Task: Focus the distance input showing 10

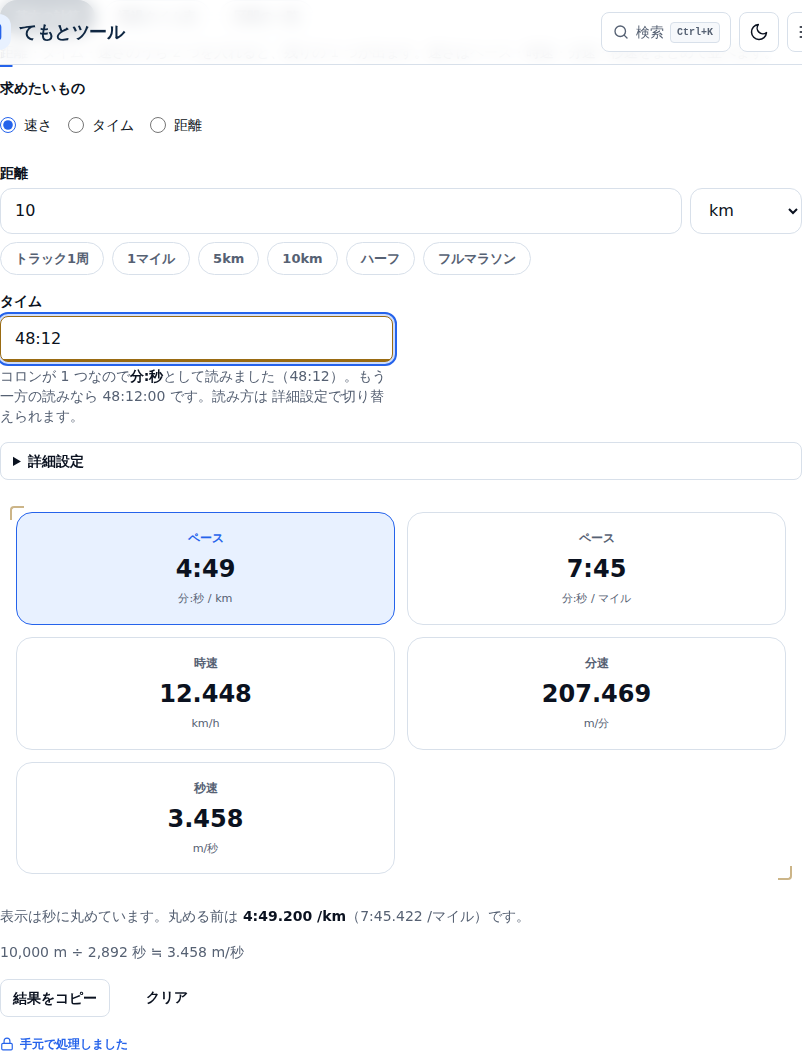Action: pyautogui.click(x=341, y=211)
